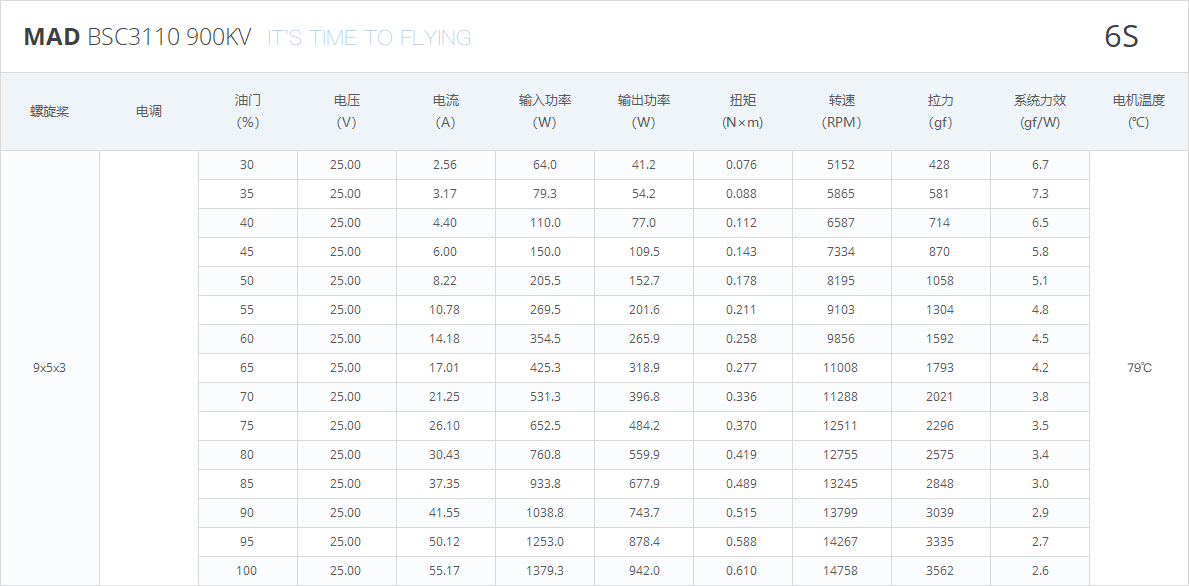The image size is (1189, 586).
Task: Click the 扭矩 (N×m) header
Action: (x=743, y=111)
